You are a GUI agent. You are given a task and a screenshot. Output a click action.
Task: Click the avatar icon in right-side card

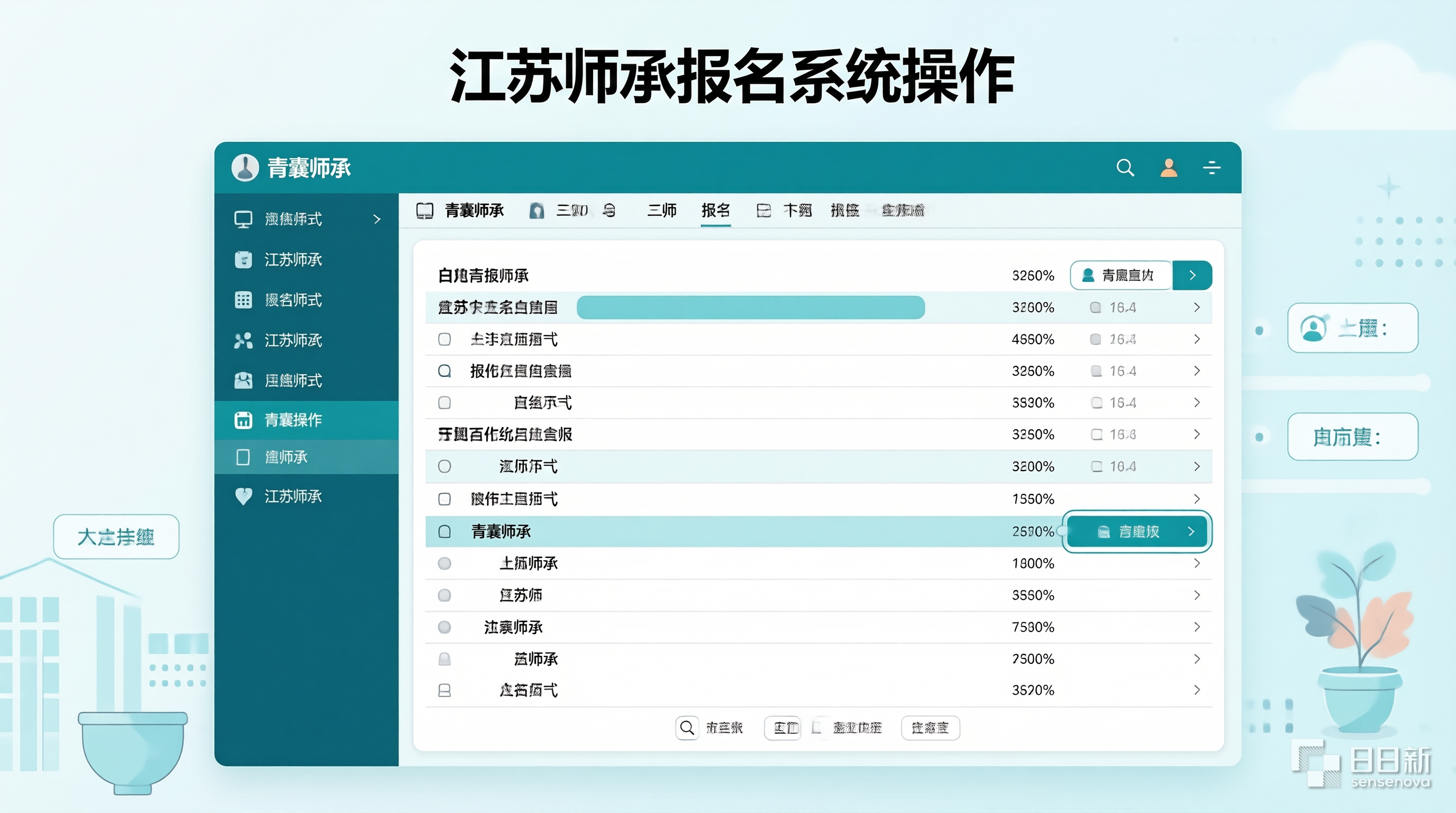pos(1313,328)
